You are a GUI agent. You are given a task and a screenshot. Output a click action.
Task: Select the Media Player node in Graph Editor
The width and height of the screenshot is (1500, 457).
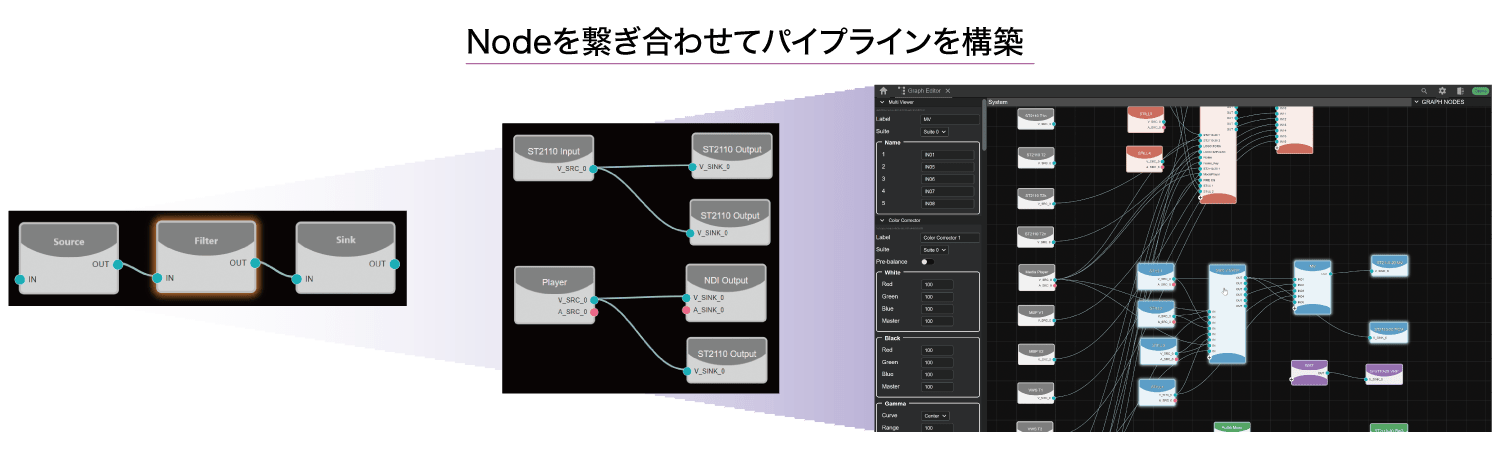(x=1035, y=277)
